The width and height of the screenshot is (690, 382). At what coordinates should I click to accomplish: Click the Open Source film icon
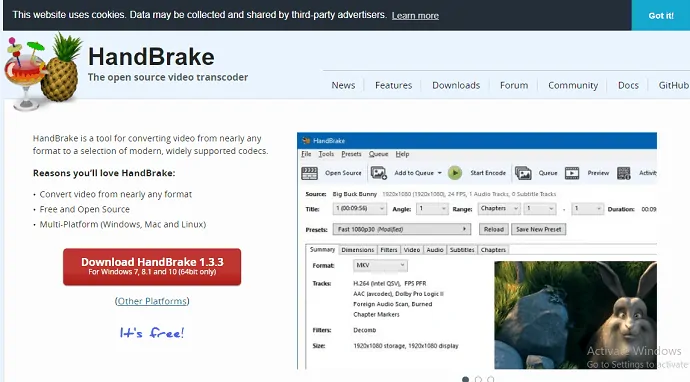[x=309, y=173]
